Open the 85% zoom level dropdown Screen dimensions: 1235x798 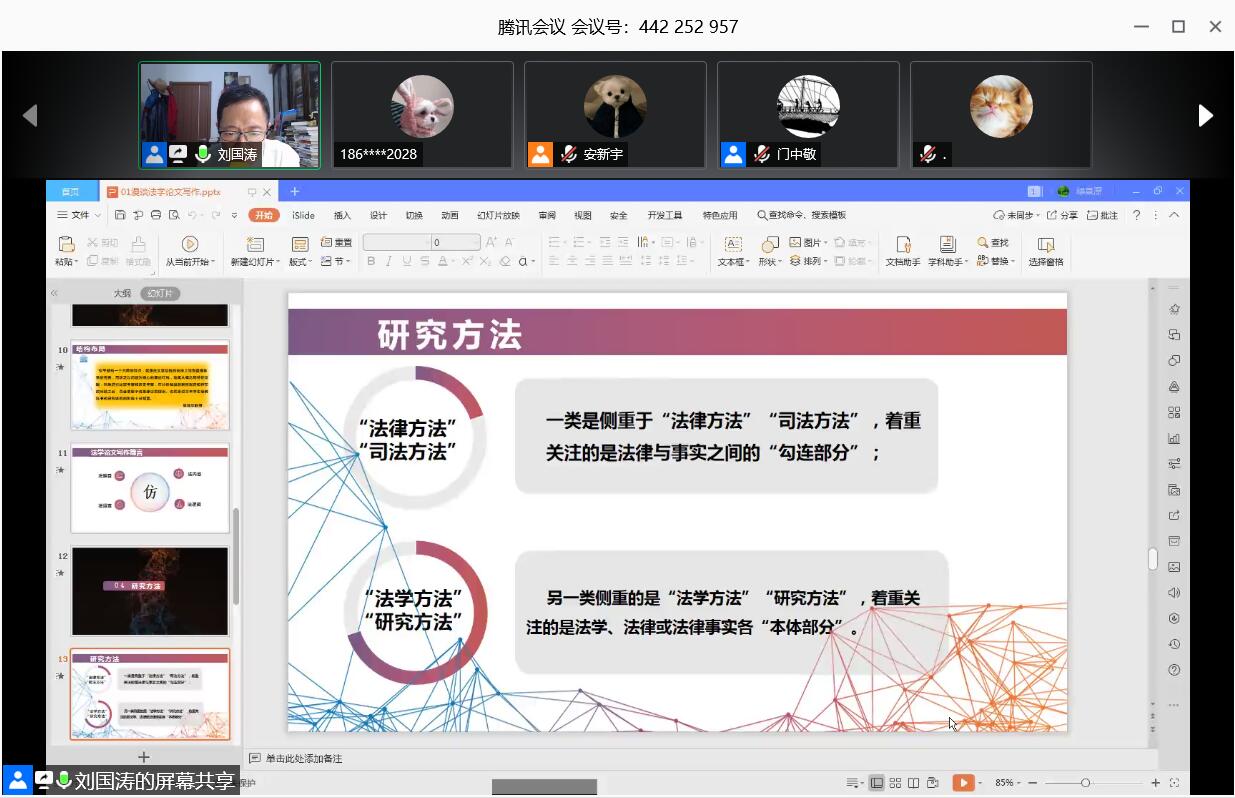[1008, 783]
